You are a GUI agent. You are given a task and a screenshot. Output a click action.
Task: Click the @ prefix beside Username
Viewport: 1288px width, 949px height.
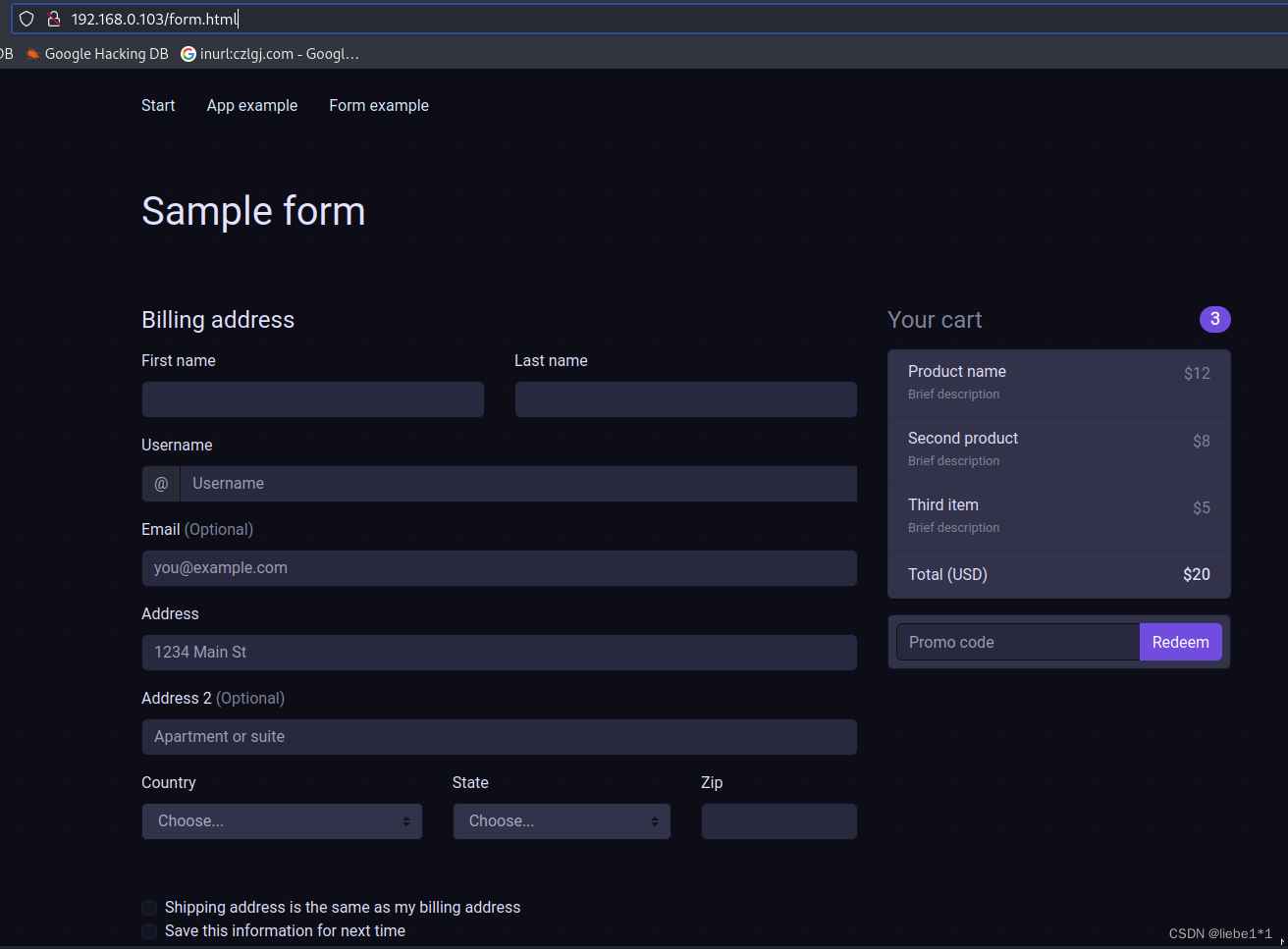(x=161, y=484)
